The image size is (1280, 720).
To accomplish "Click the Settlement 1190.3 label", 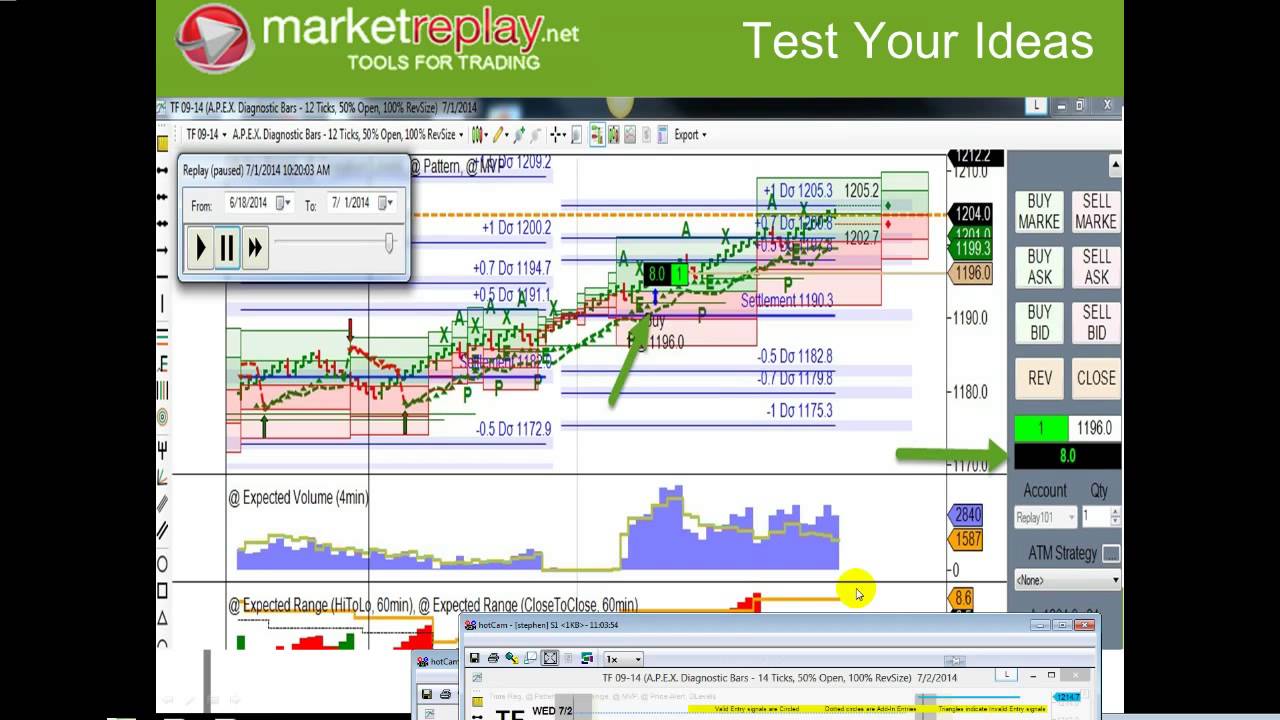I will 787,300.
